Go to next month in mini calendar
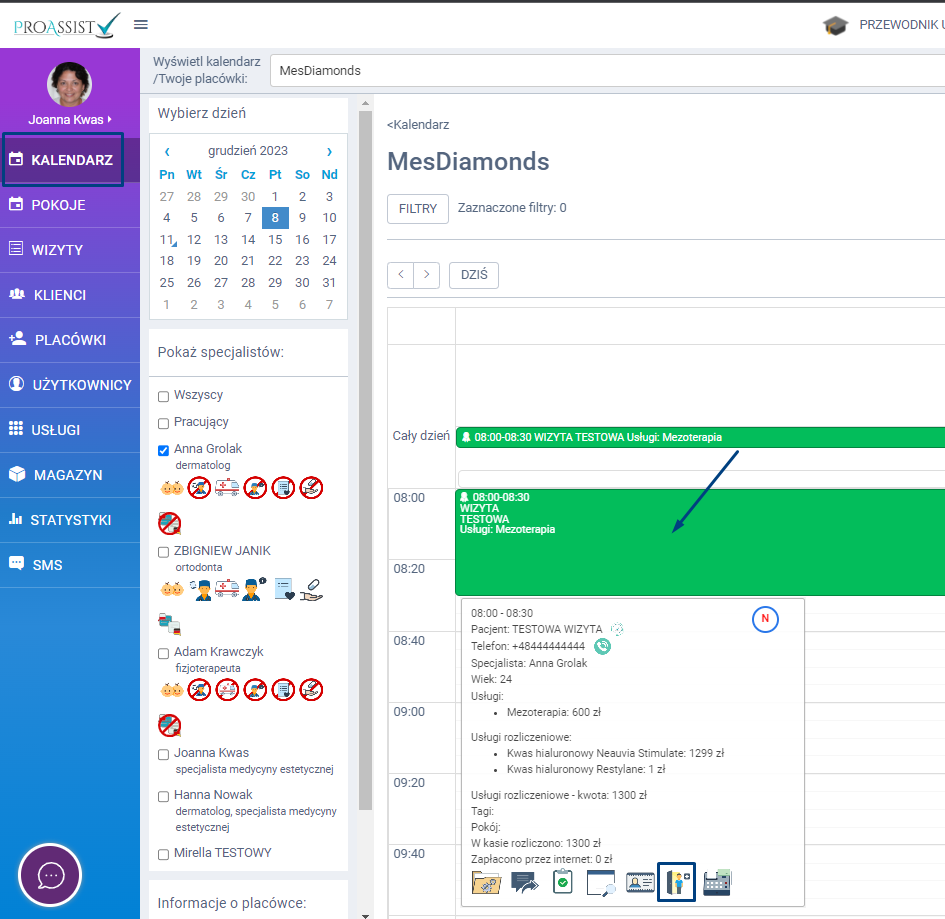This screenshot has width=945, height=919. click(329, 151)
